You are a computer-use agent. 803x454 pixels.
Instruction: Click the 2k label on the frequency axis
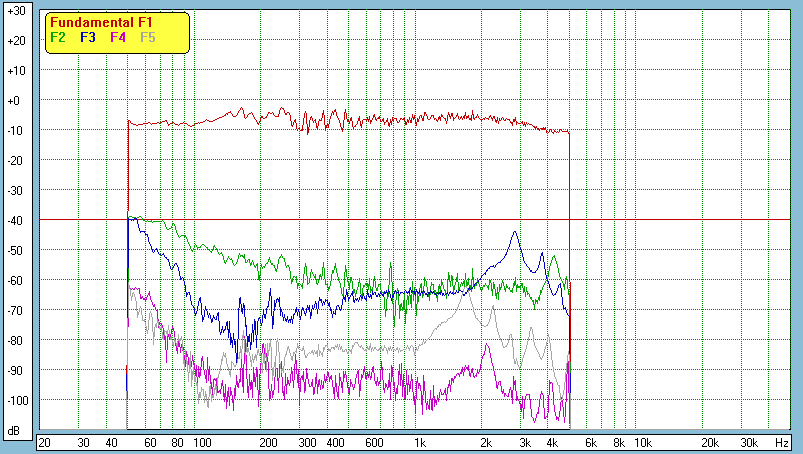486,442
